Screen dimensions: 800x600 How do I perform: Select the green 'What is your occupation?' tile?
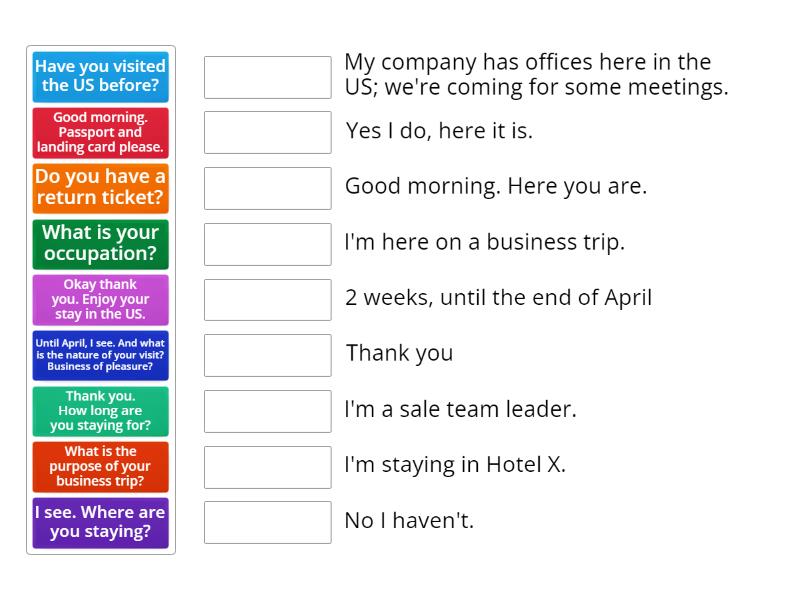pyautogui.click(x=100, y=243)
